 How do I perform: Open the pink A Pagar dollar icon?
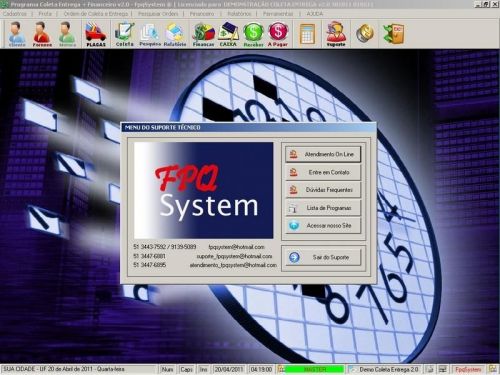278,34
